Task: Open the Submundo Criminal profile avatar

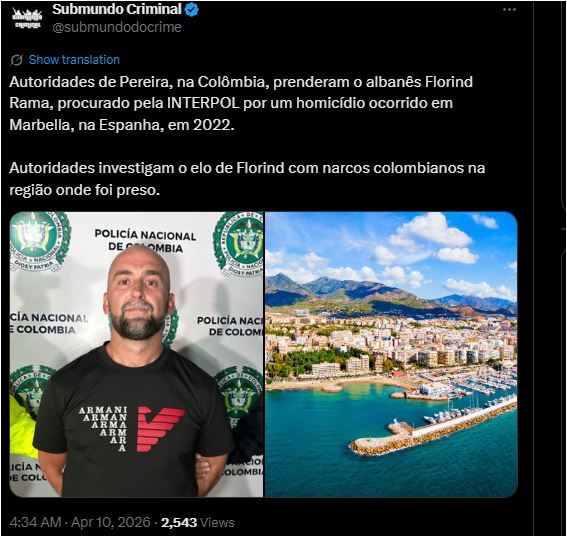Action: coord(27,18)
